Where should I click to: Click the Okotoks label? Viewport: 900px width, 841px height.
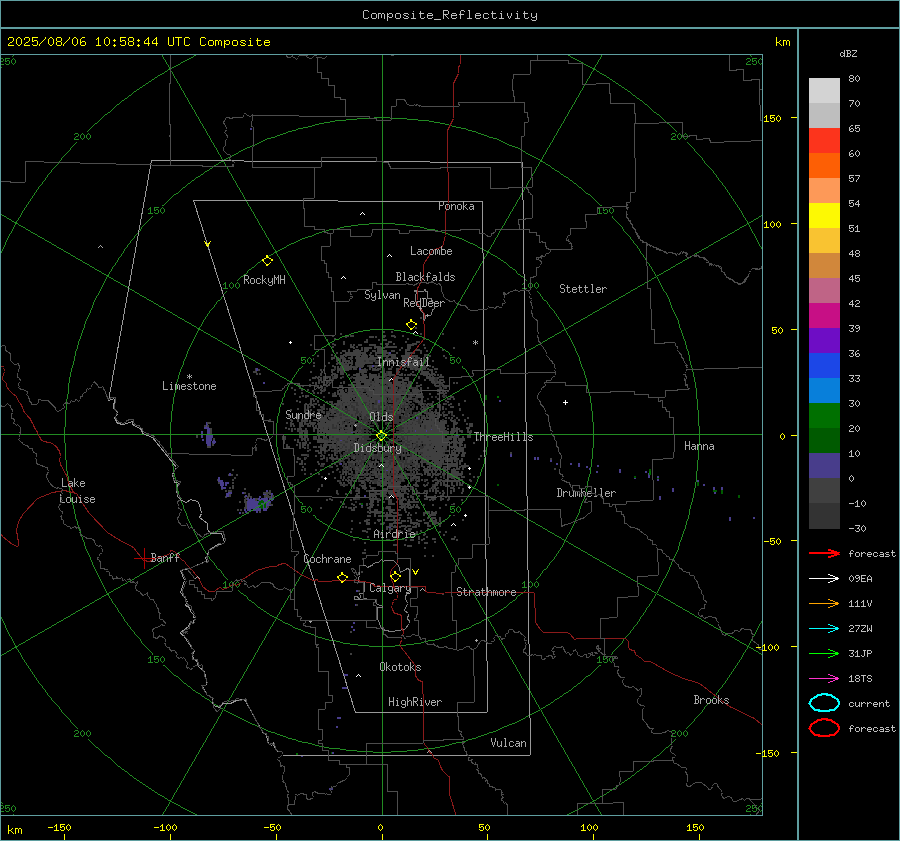[x=400, y=667]
